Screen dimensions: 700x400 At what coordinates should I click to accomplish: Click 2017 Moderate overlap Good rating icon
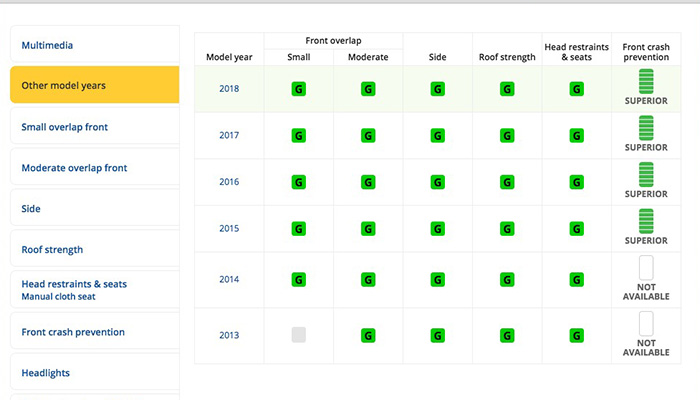(x=368, y=135)
